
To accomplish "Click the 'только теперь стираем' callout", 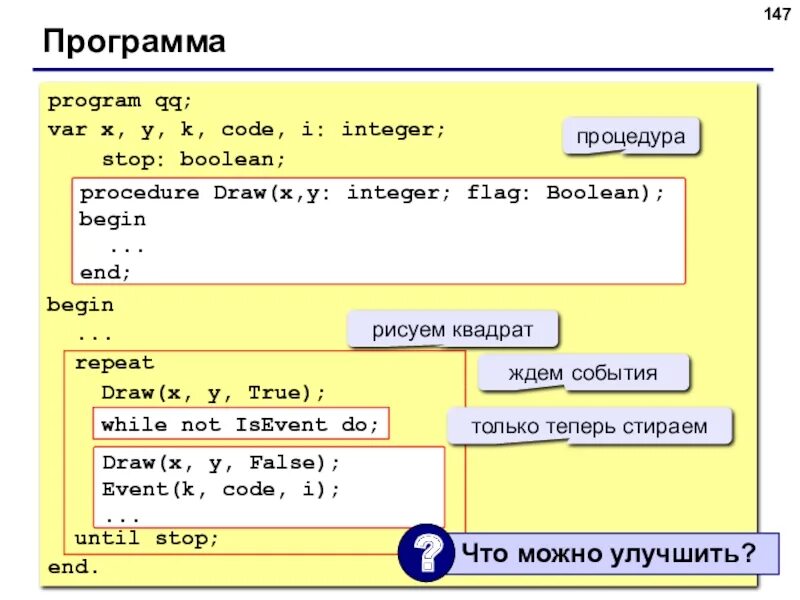I will (x=589, y=426).
